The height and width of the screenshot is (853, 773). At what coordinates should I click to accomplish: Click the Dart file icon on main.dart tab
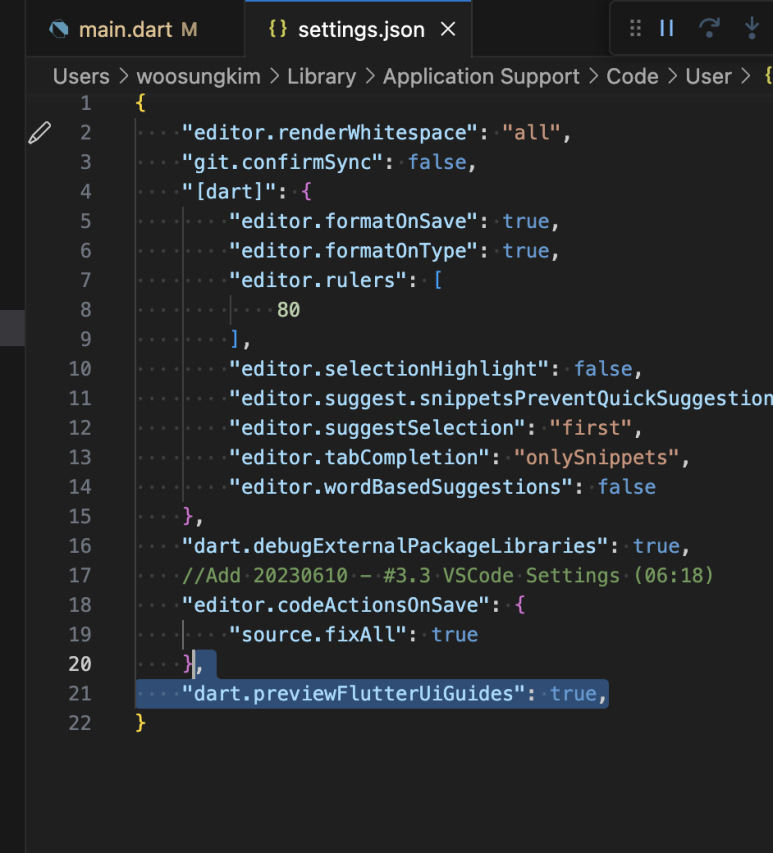[59, 29]
